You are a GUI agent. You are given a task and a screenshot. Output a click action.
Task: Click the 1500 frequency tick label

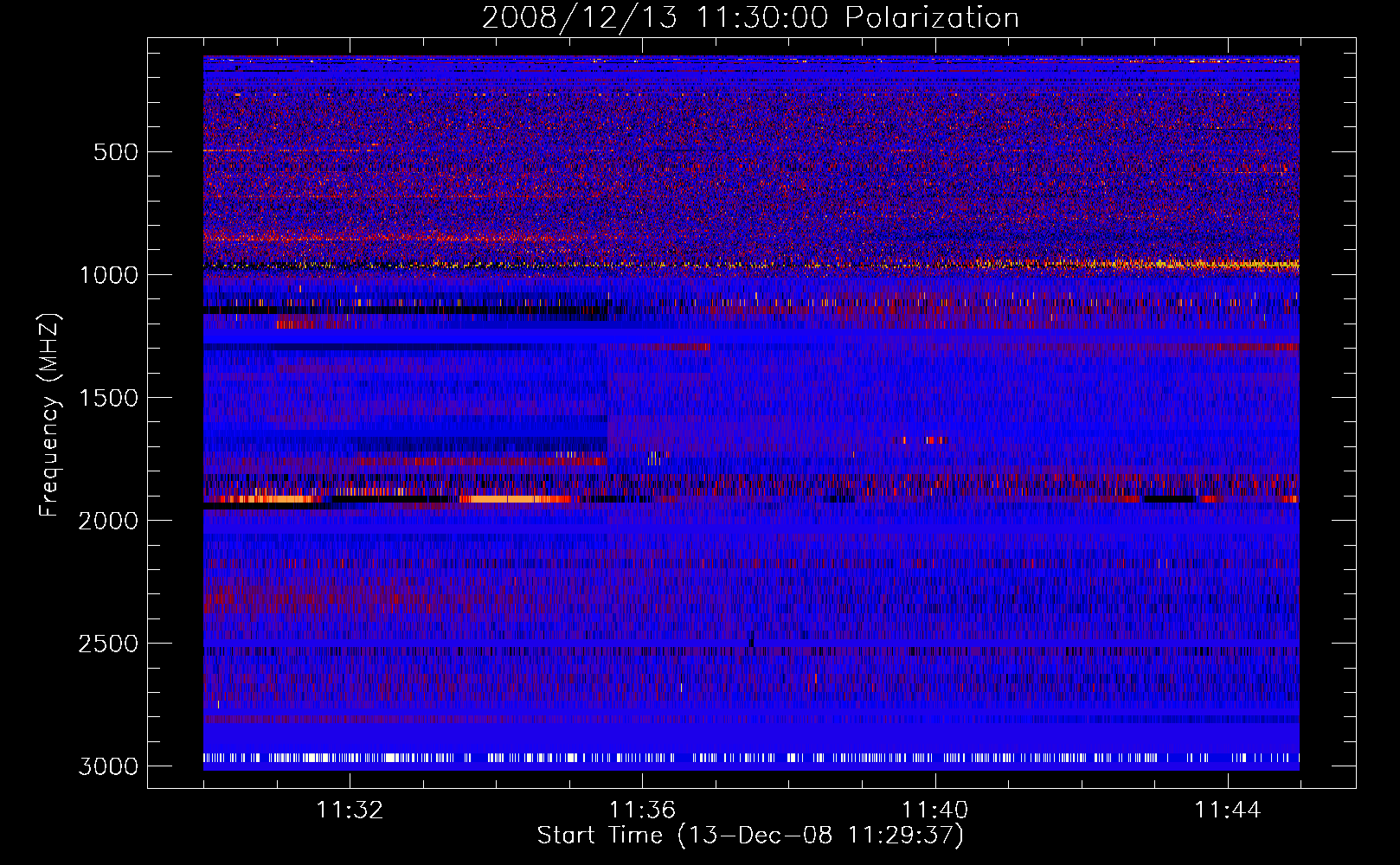[x=108, y=398]
